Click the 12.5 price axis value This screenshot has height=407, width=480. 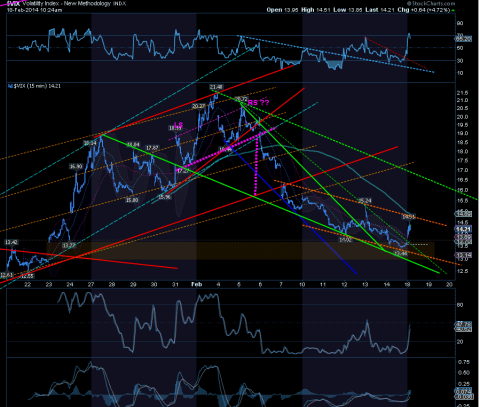point(463,271)
